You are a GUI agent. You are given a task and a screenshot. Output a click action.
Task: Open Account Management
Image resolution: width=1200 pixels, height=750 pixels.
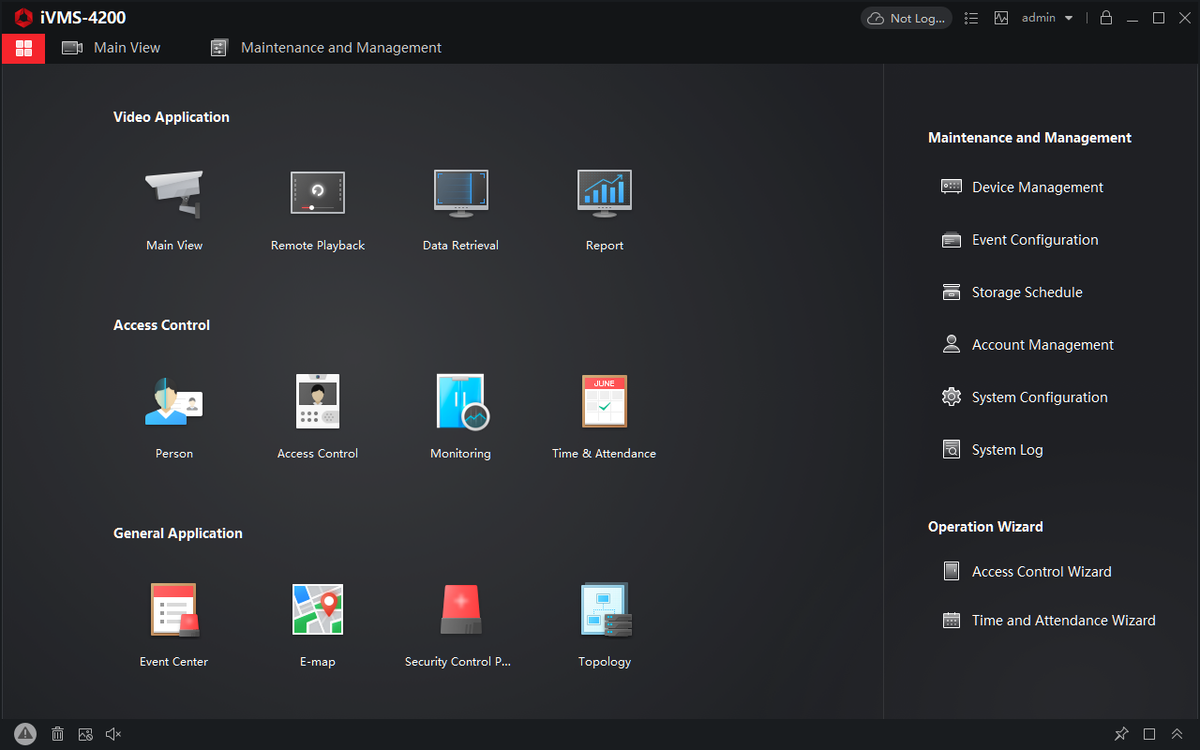pyautogui.click(x=1027, y=345)
